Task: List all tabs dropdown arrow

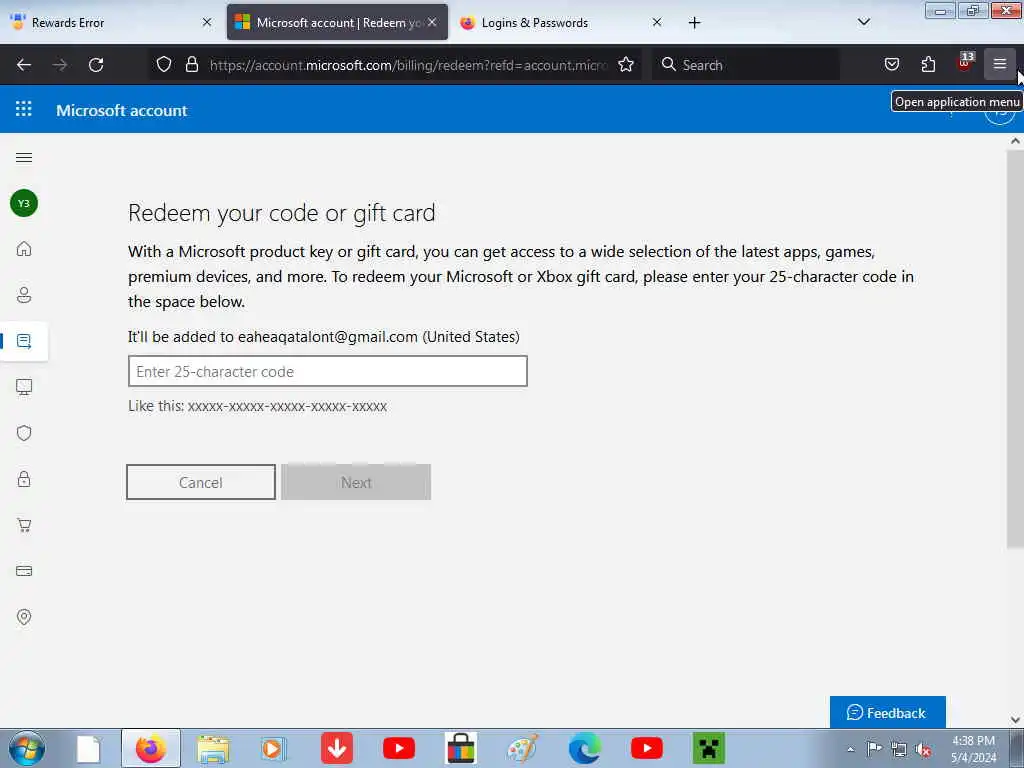Action: pos(863,22)
